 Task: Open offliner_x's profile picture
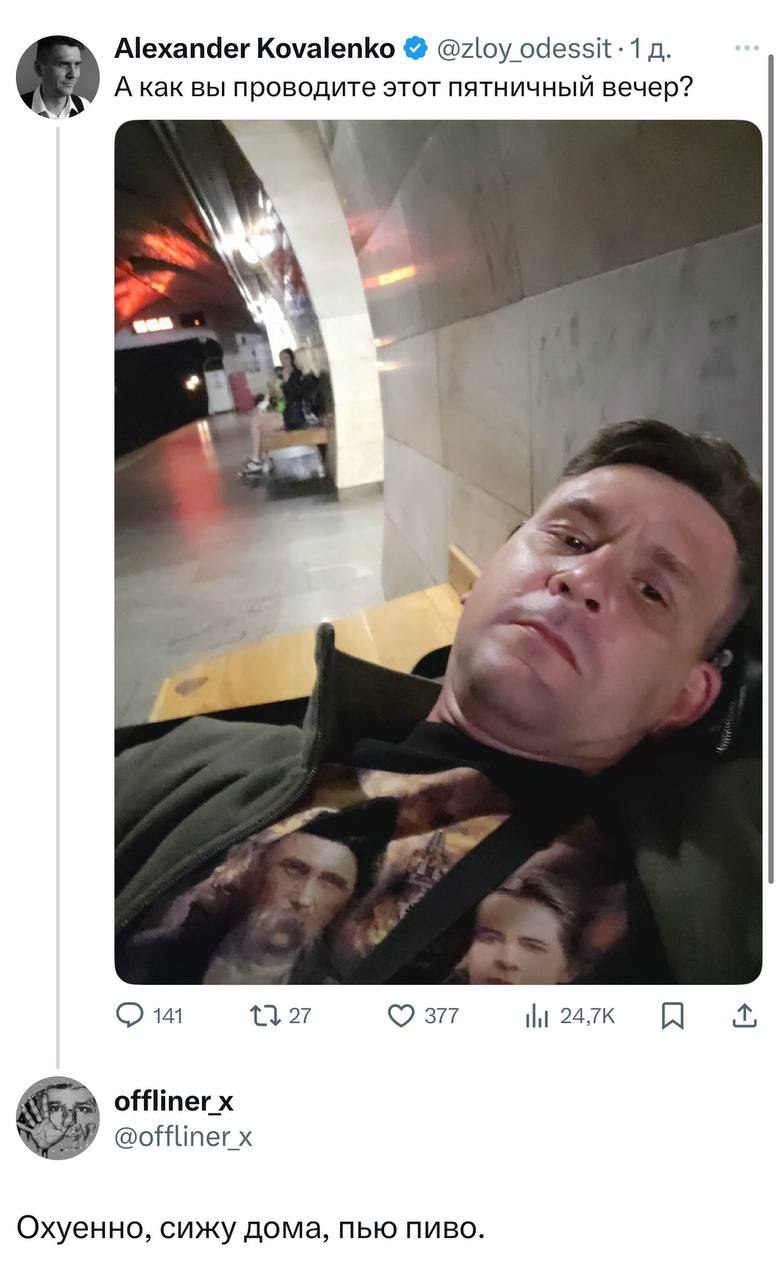pyautogui.click(x=58, y=1118)
